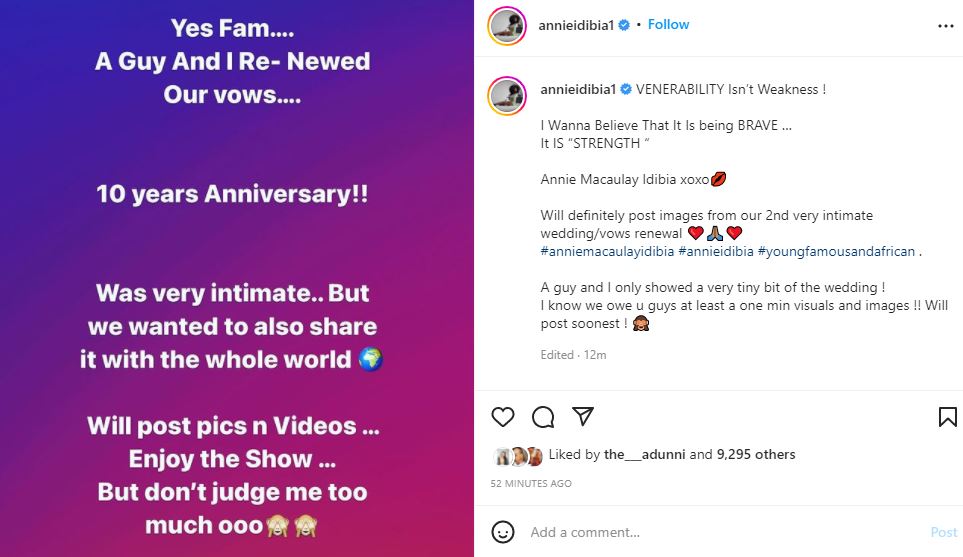Open annieidibia1 profile picture in header
This screenshot has width=963, height=557.
pos(507,25)
